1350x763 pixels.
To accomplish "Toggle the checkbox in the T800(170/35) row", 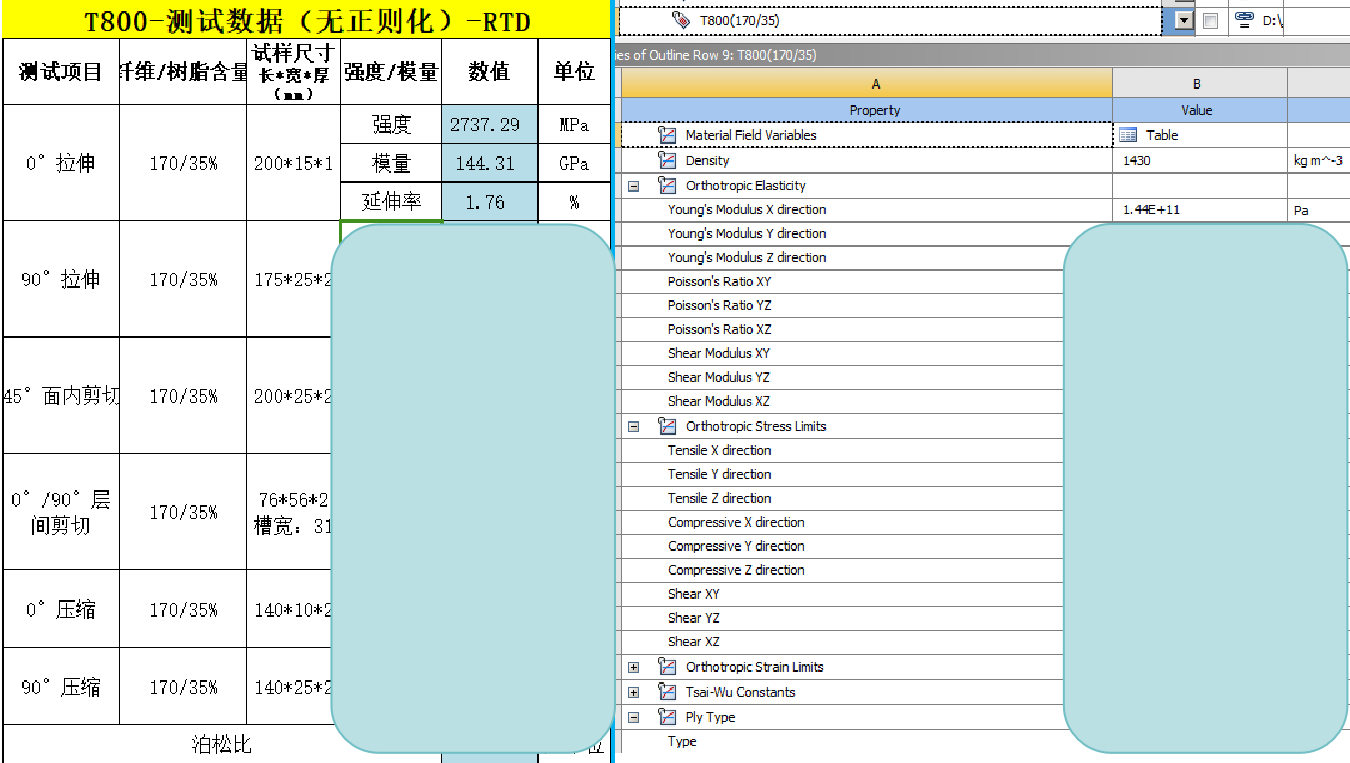I will click(1210, 21).
